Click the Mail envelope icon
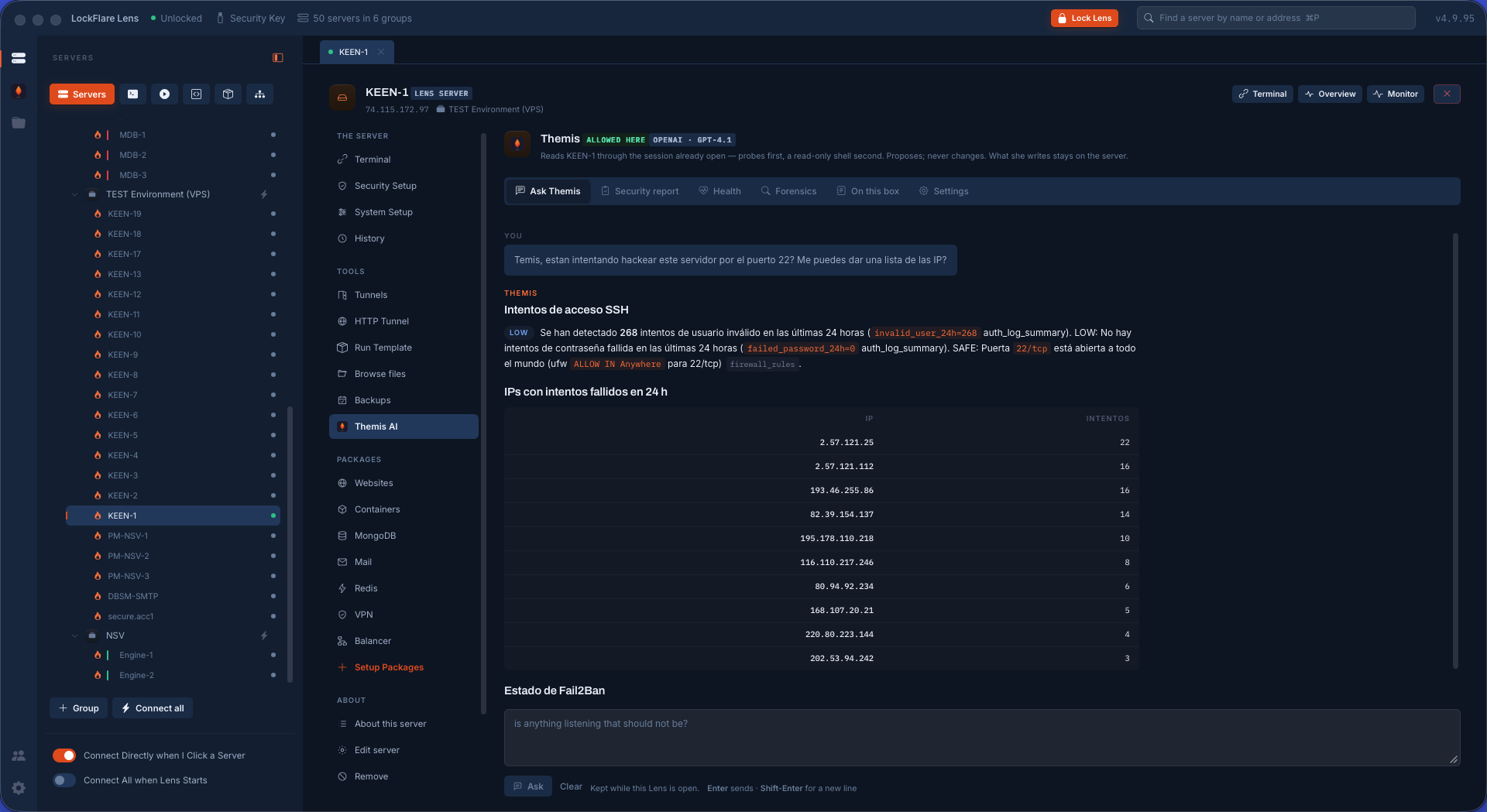Image resolution: width=1487 pixels, height=812 pixels. 342,562
